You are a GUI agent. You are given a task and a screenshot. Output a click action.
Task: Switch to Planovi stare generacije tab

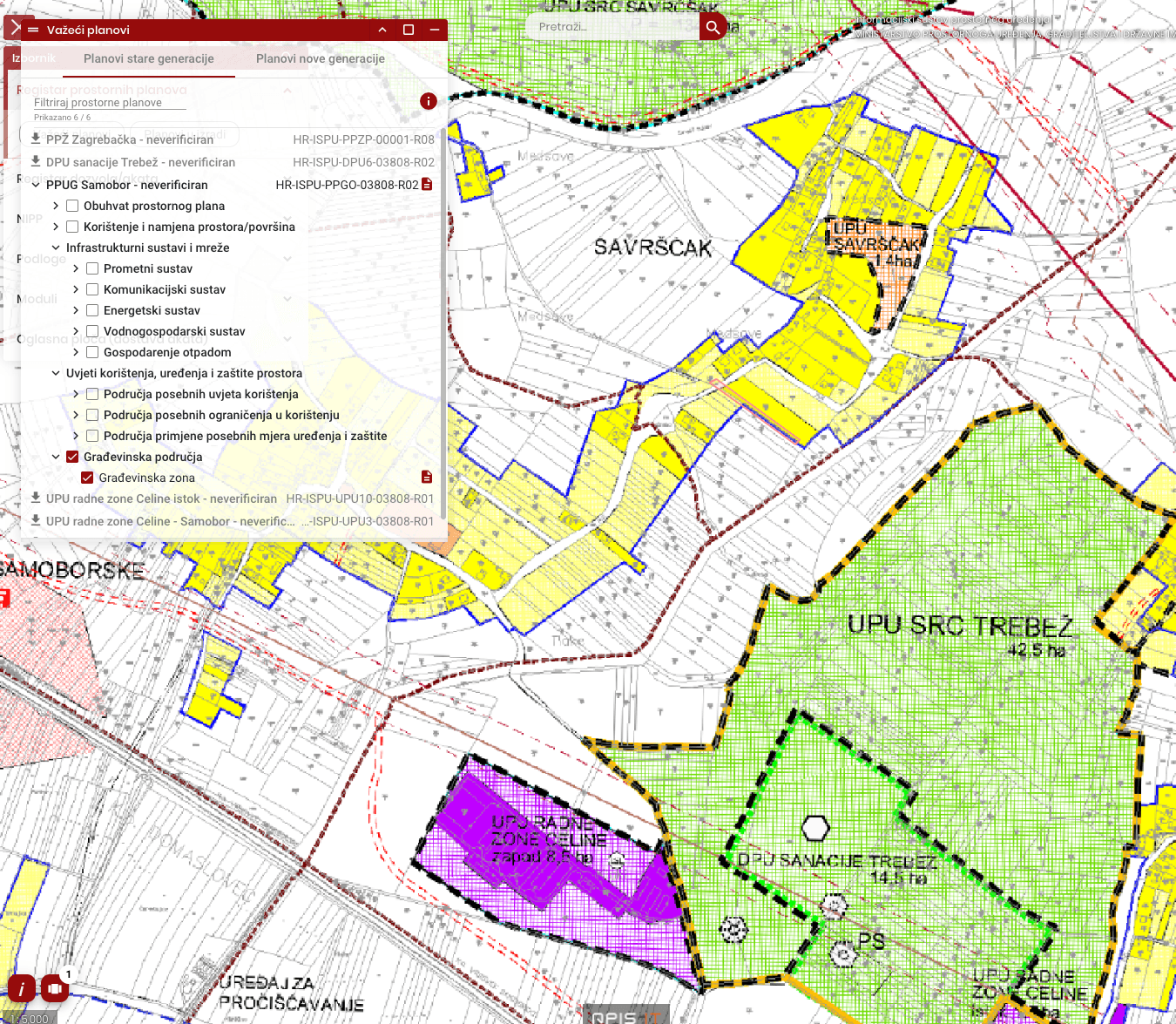(x=149, y=58)
